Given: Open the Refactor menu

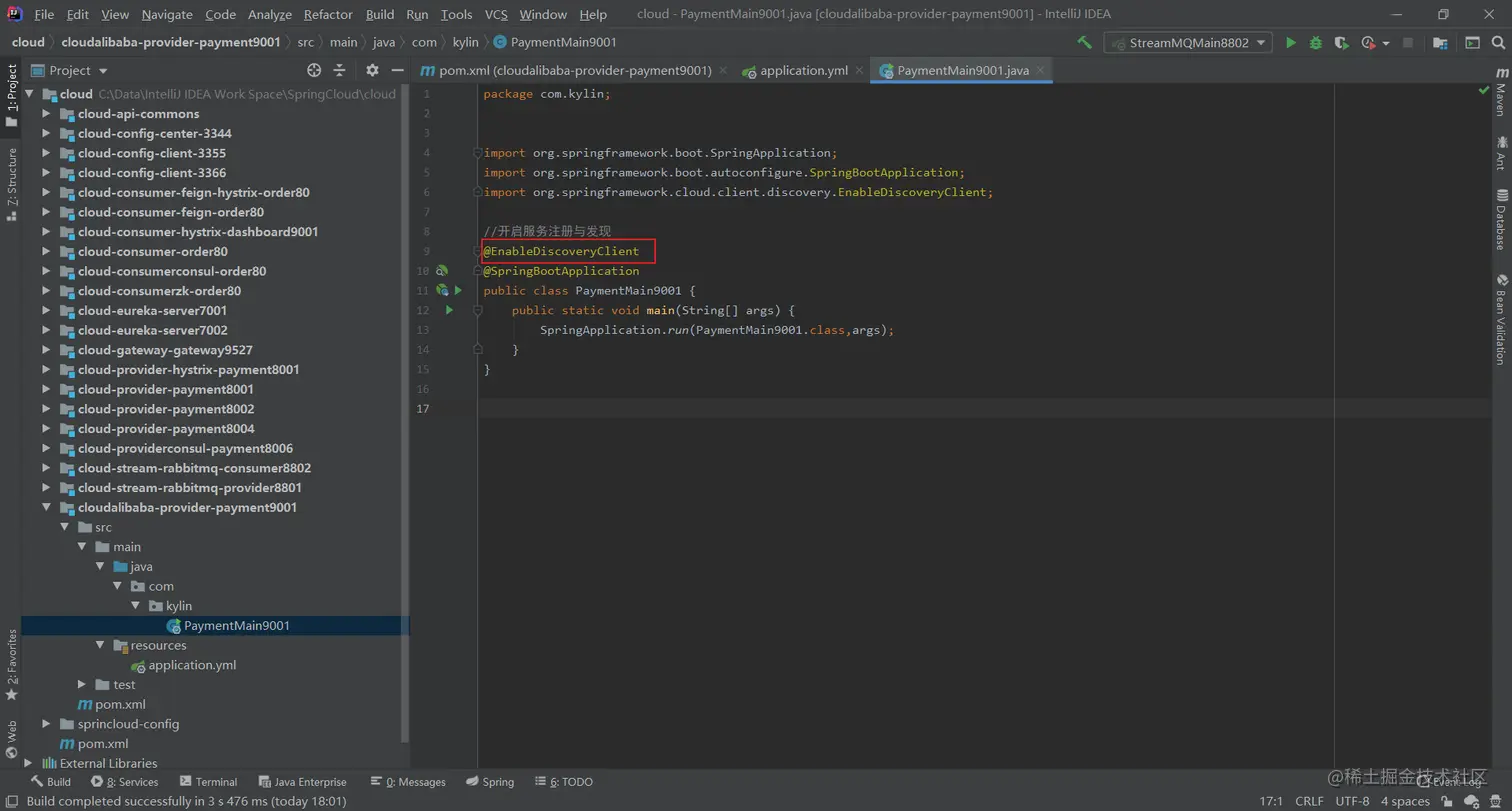Looking at the screenshot, I should pos(328,14).
